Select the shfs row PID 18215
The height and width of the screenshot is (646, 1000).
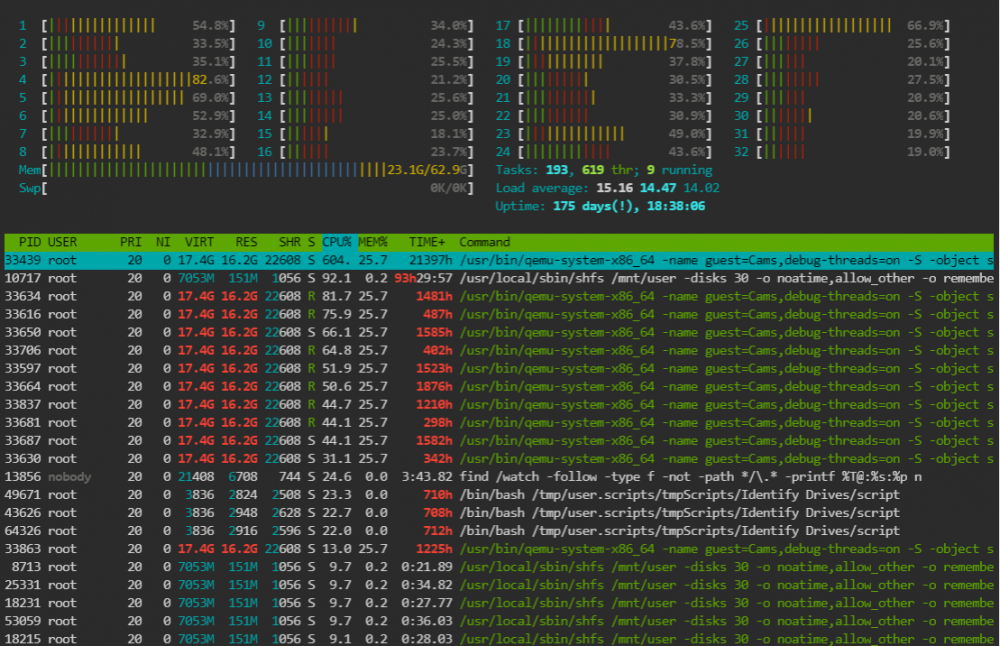pyautogui.click(x=499, y=639)
